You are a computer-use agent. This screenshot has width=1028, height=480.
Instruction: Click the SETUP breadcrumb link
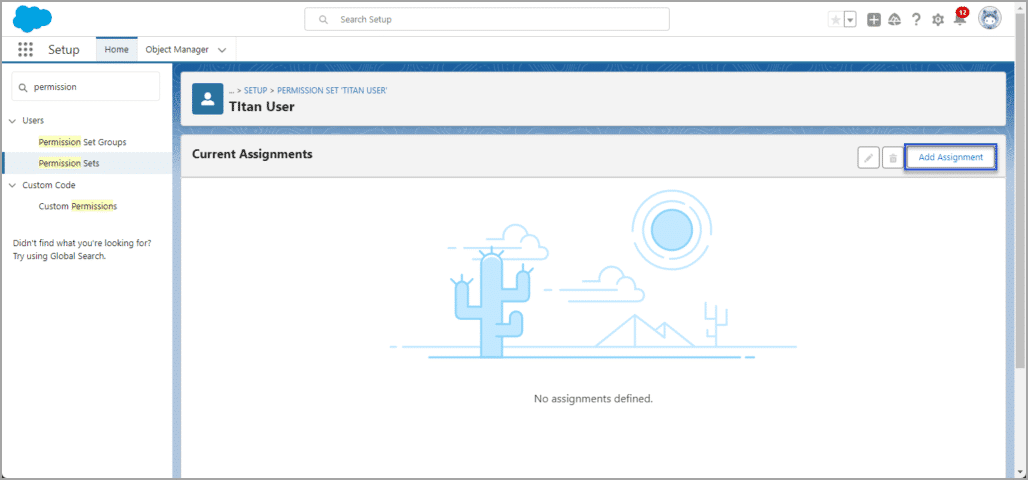click(256, 91)
